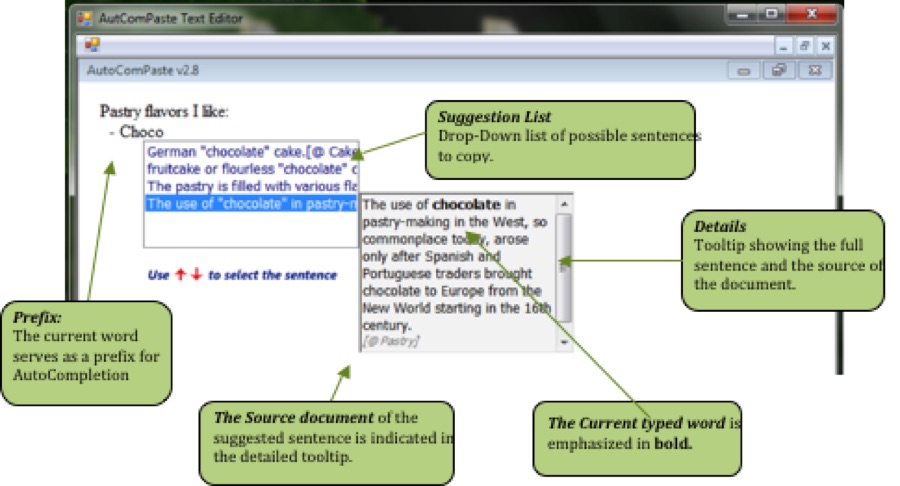
Task: Click the 'AutoComPaste v2.8' window title
Action: [x=143, y=71]
